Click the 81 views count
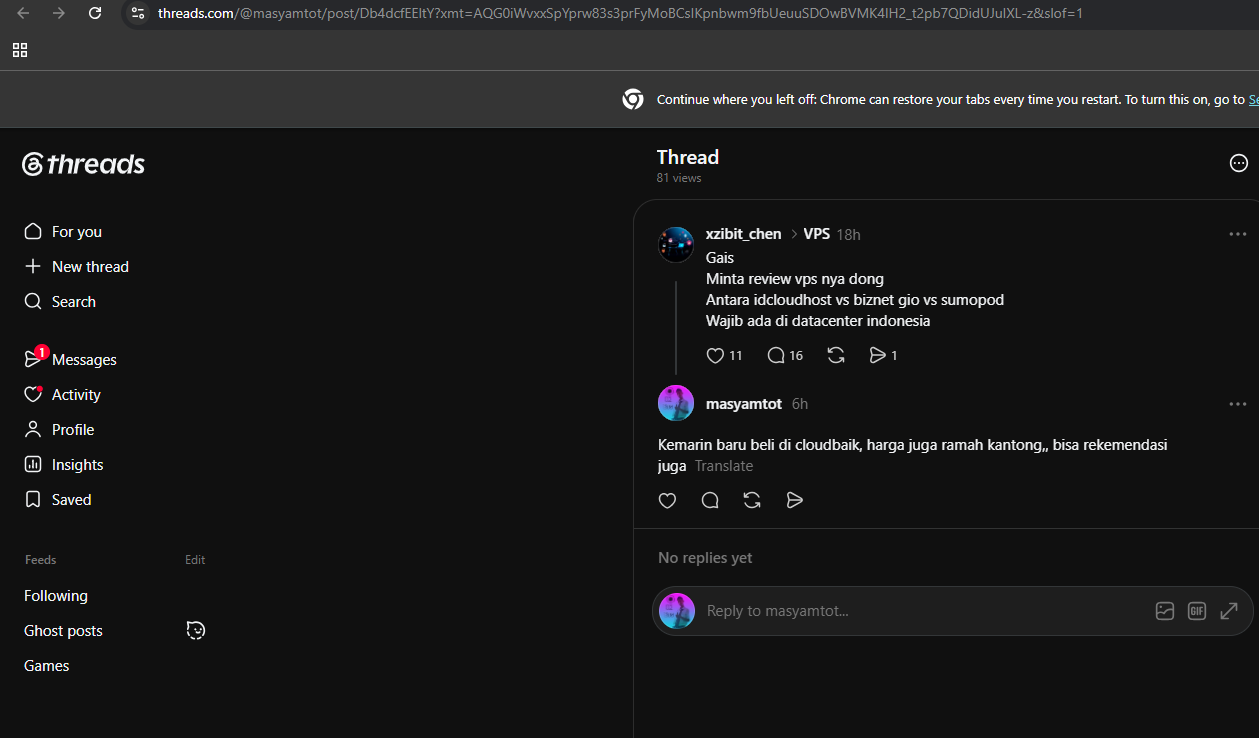Screen dimensions: 1259x738 click(x=679, y=178)
